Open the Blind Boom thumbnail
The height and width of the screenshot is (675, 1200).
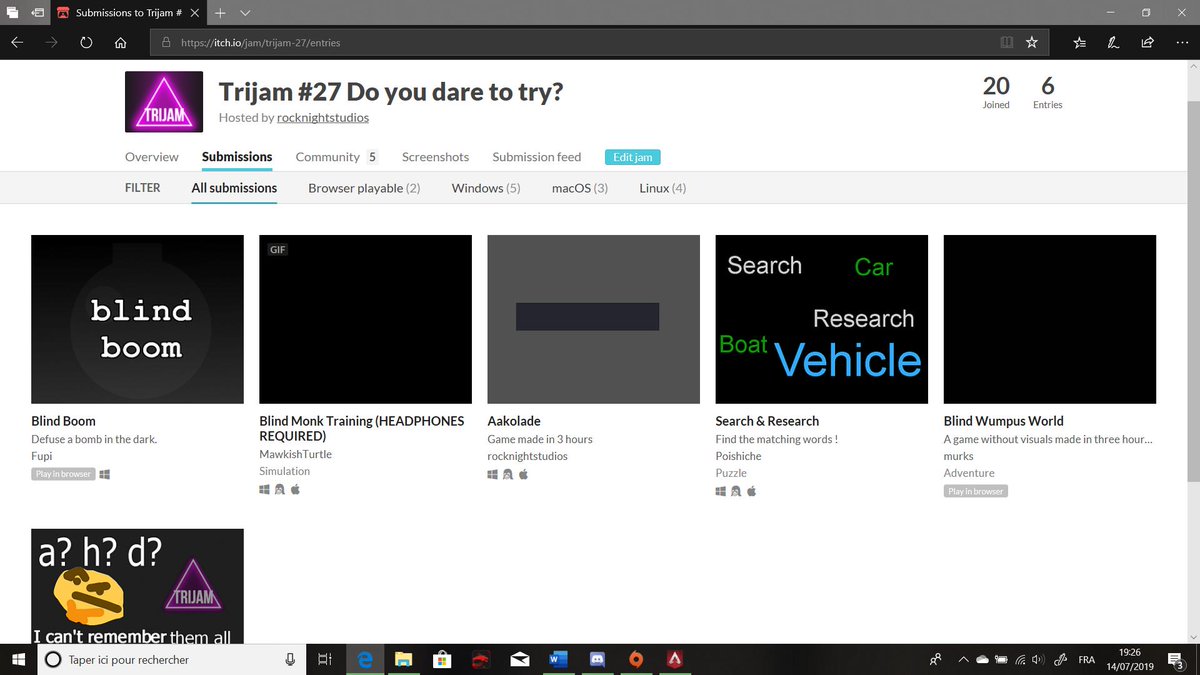pos(138,319)
